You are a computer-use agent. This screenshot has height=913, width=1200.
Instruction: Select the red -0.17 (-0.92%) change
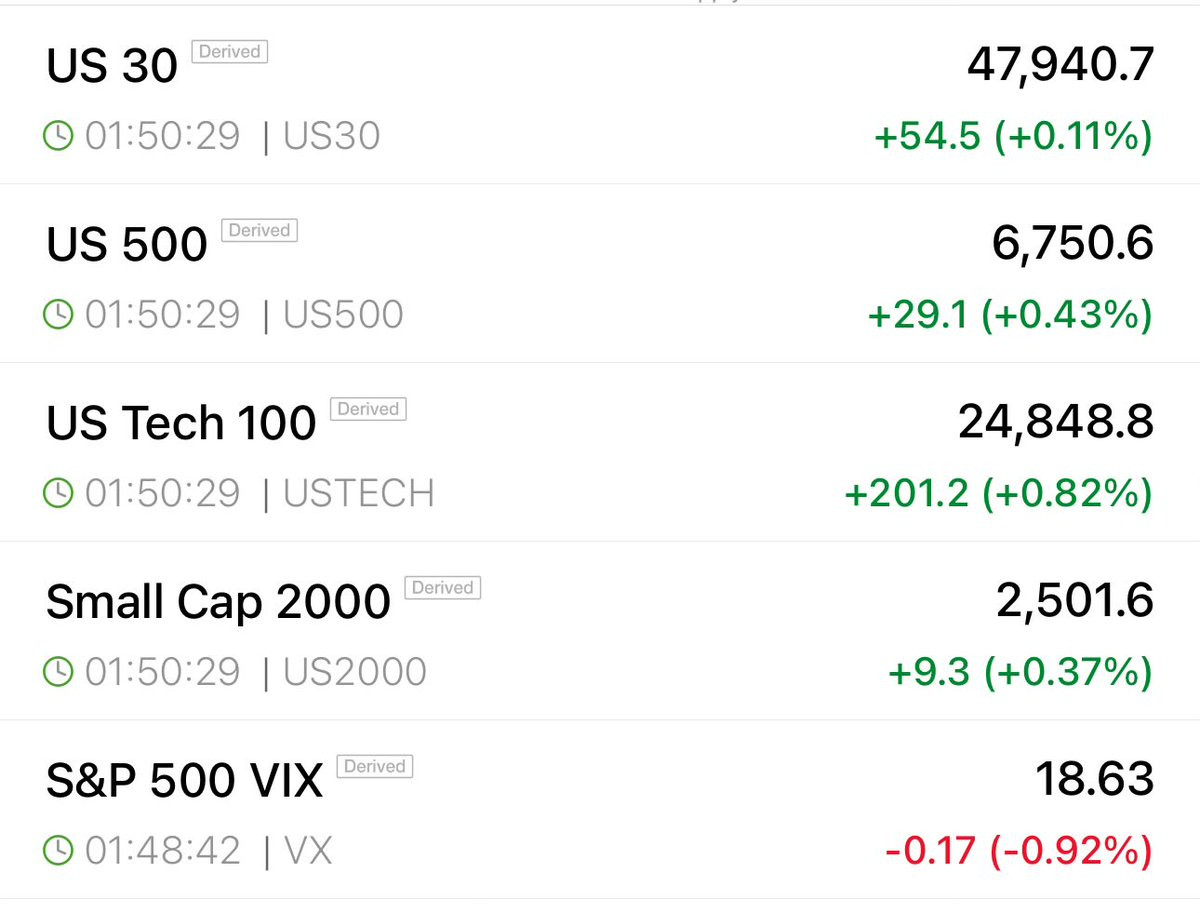(1019, 851)
